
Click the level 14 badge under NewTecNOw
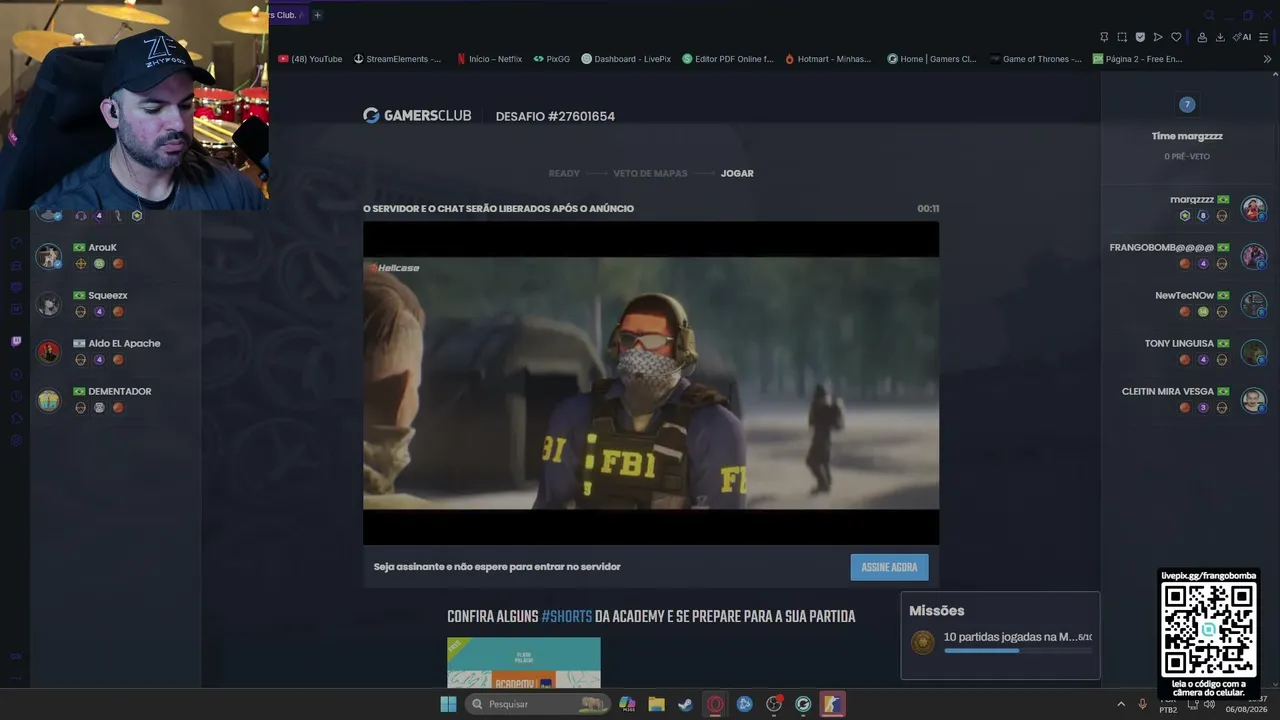(x=1203, y=312)
